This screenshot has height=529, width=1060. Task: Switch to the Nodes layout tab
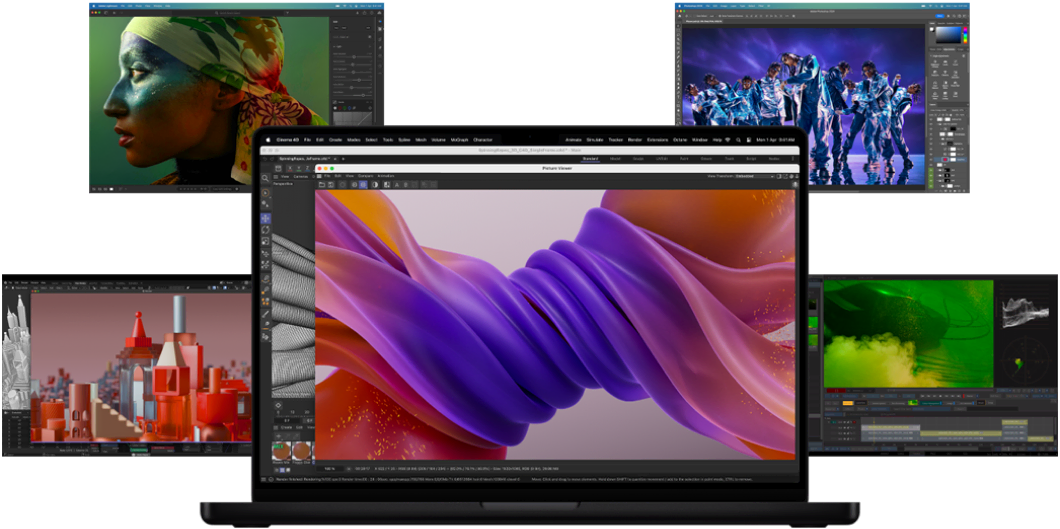(774, 159)
